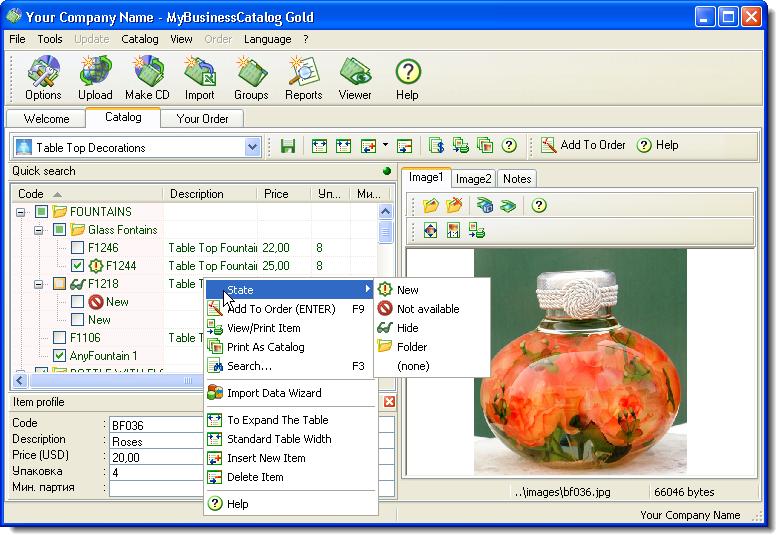Launch the Make CD tool
This screenshot has width=776, height=535.
point(147,78)
